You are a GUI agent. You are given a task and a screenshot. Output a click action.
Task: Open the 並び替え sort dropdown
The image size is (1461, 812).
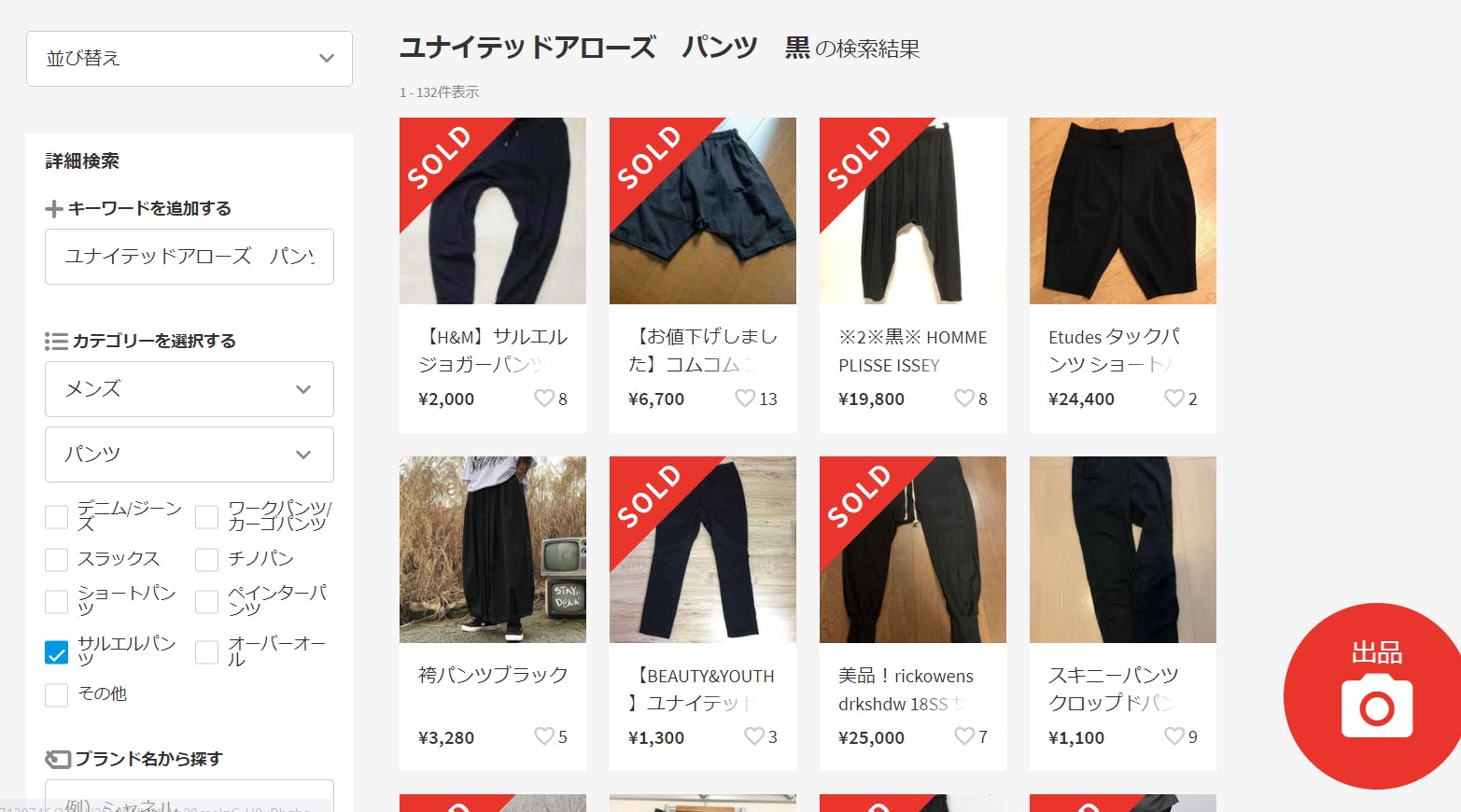[x=190, y=59]
